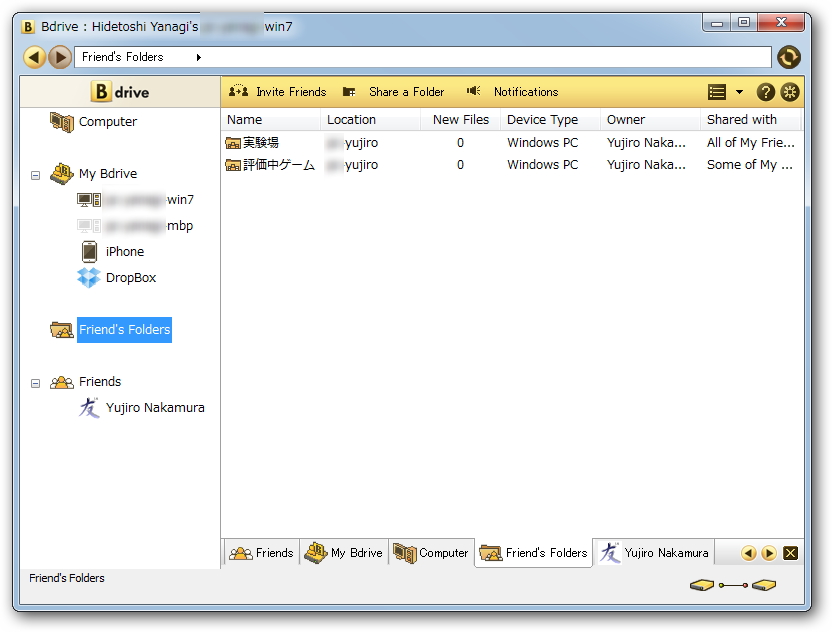Image resolution: width=832 pixels, height=632 pixels.
Task: Click the sync icon at top right
Action: click(x=789, y=57)
